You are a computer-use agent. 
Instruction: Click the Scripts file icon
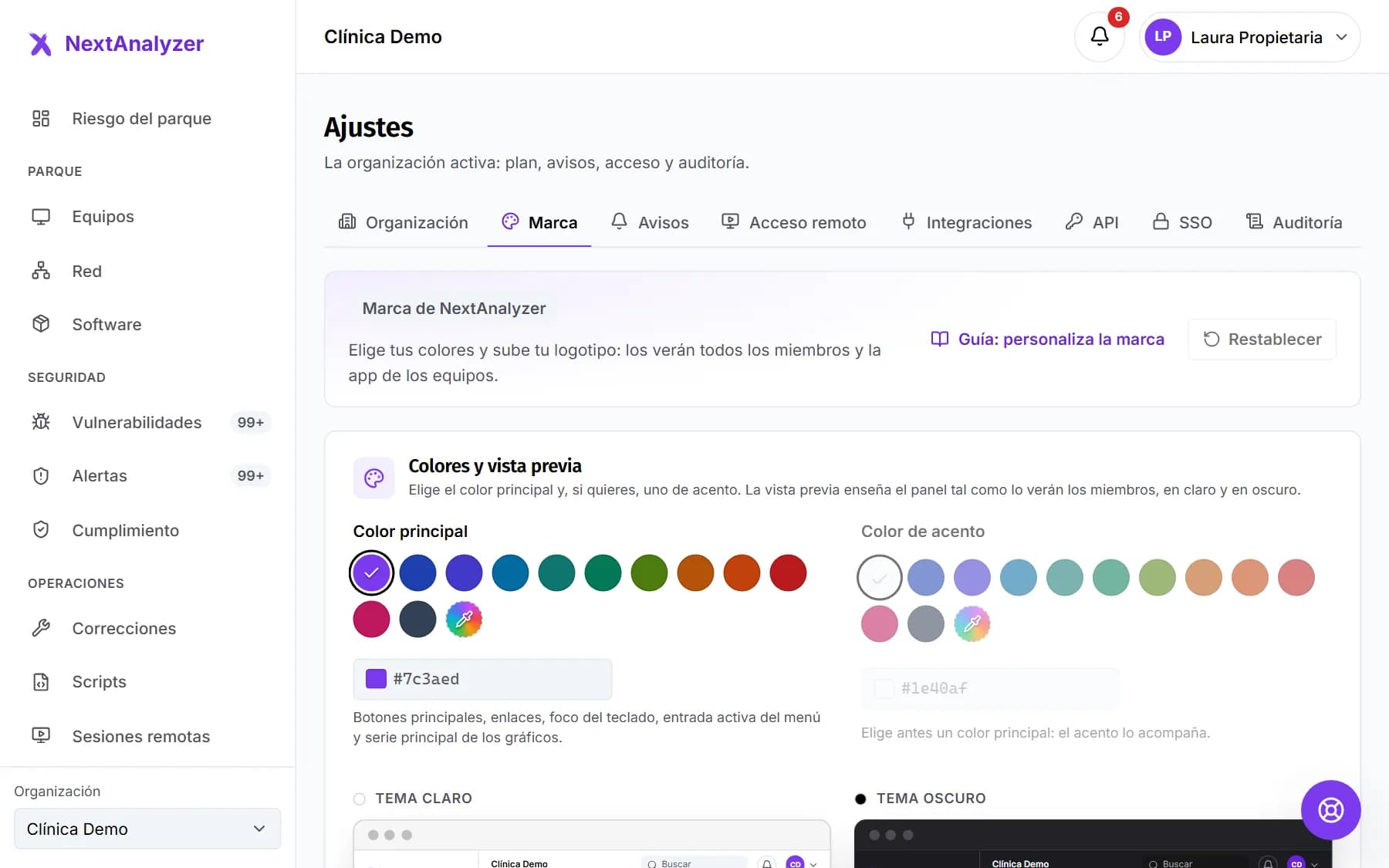(x=41, y=682)
